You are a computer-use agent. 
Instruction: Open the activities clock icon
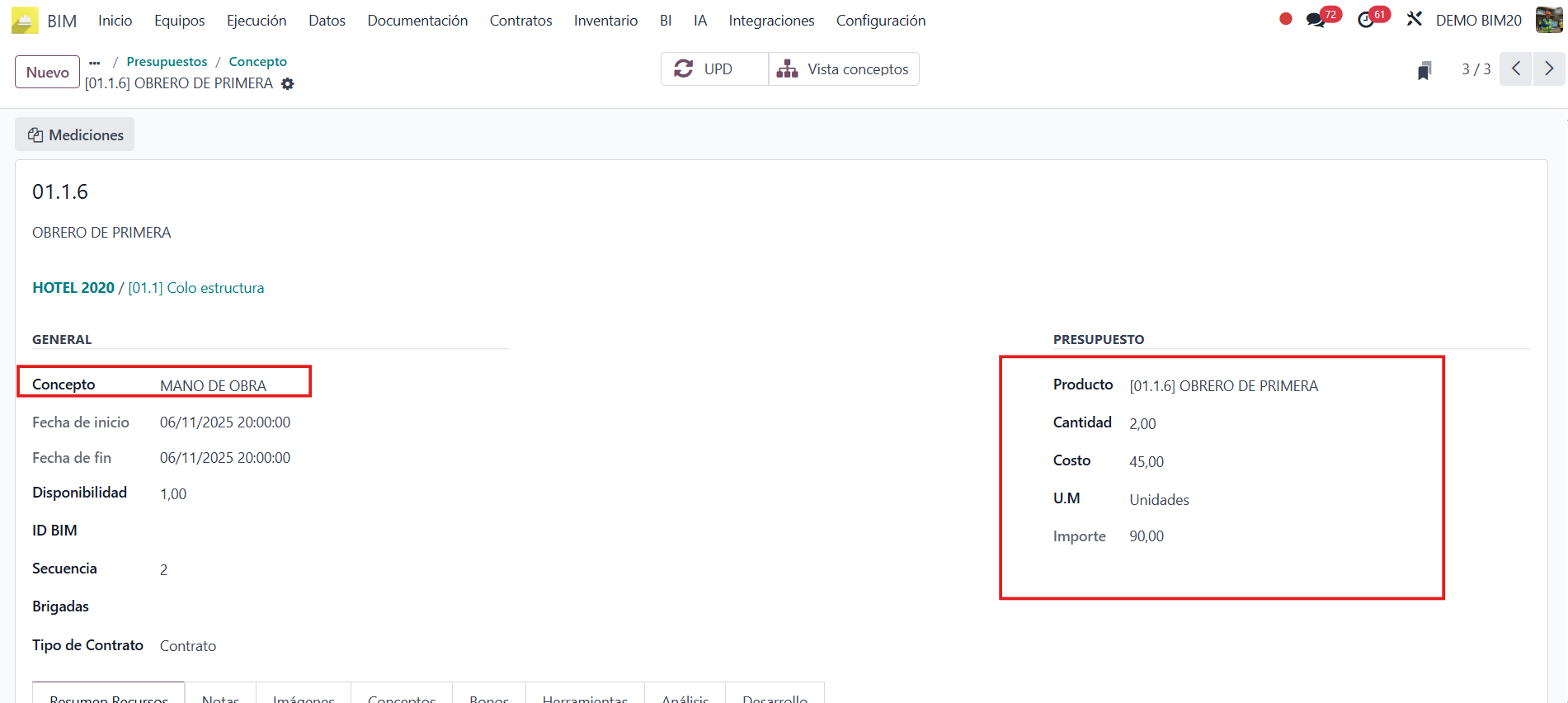(1367, 20)
